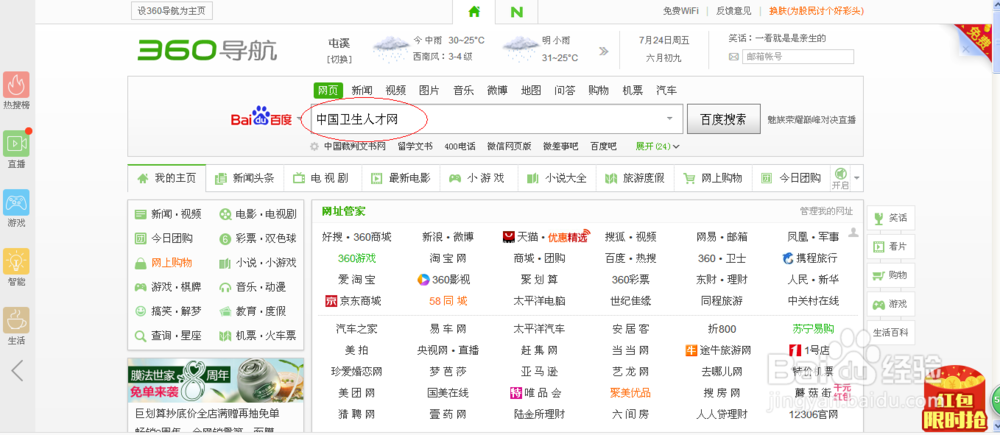Click the weather forecast next arrow
Image resolution: width=1000 pixels, height=435 pixels.
tap(604, 51)
